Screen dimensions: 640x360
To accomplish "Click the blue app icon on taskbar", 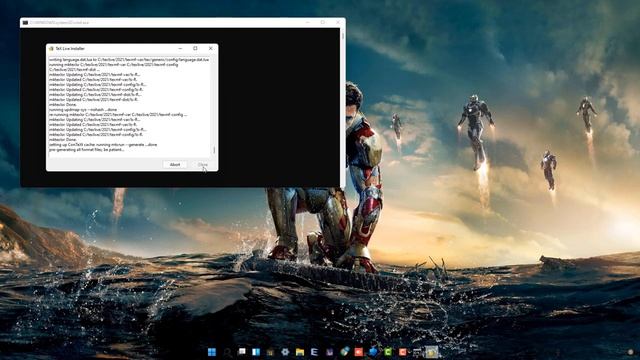I will [373, 352].
